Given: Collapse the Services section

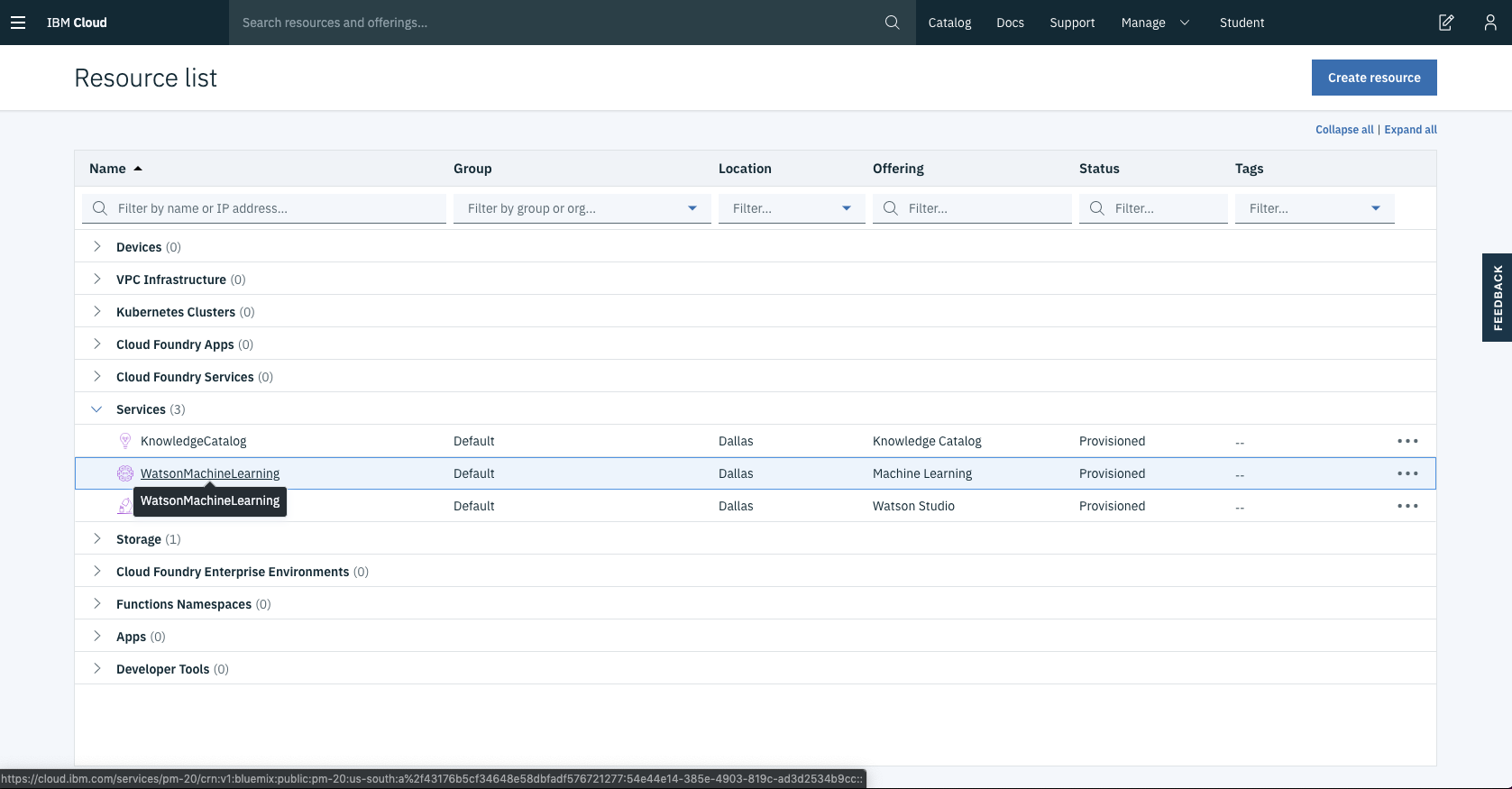Looking at the screenshot, I should pos(96,408).
